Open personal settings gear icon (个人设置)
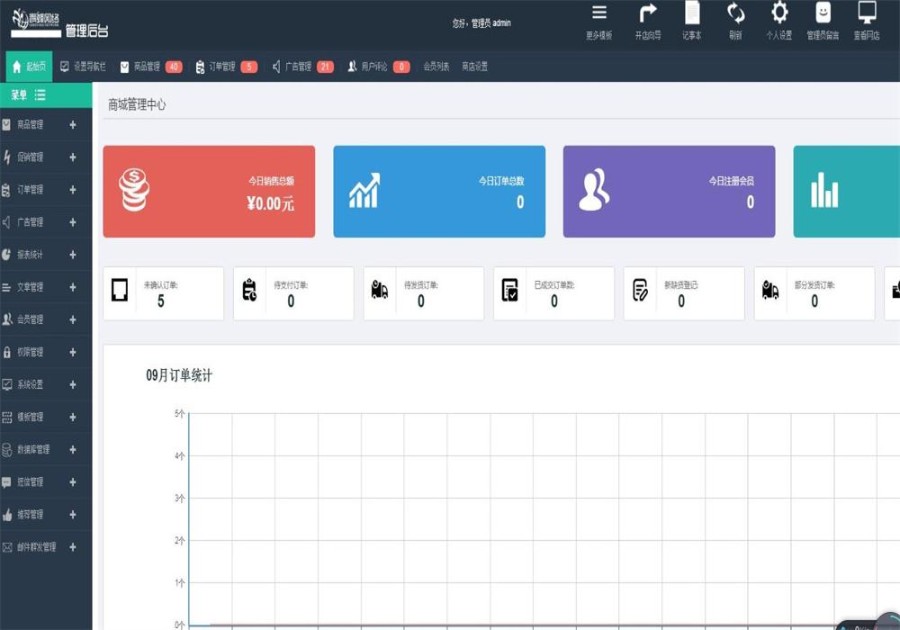900x630 pixels. pos(779,13)
